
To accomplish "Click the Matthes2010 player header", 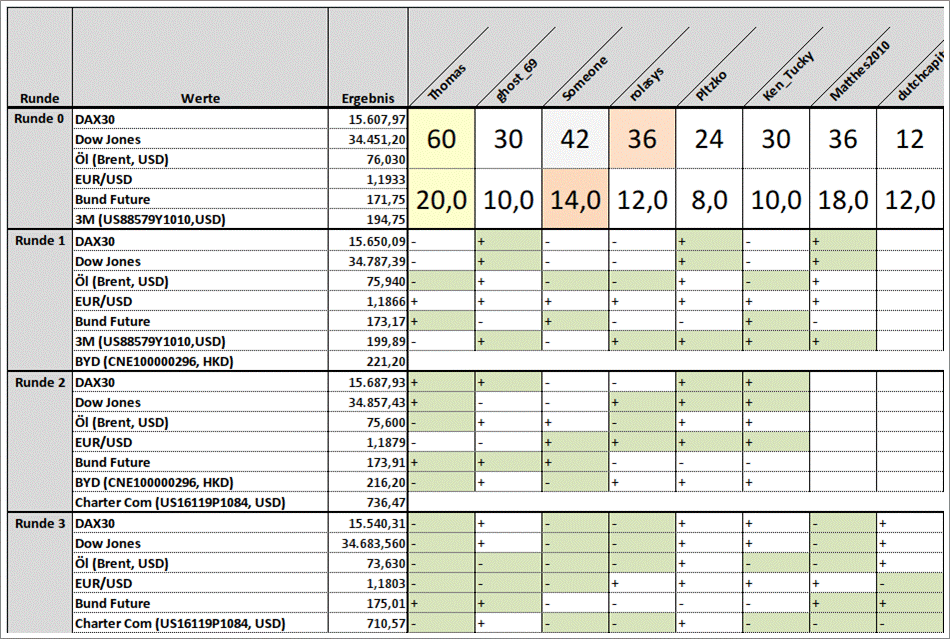I will tap(859, 71).
